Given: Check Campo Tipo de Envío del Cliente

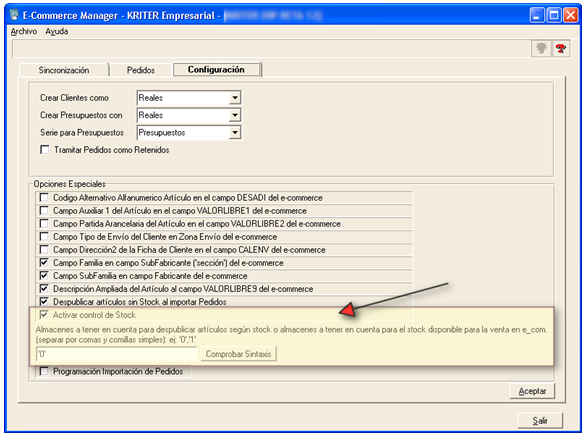Looking at the screenshot, I should pos(44,237).
